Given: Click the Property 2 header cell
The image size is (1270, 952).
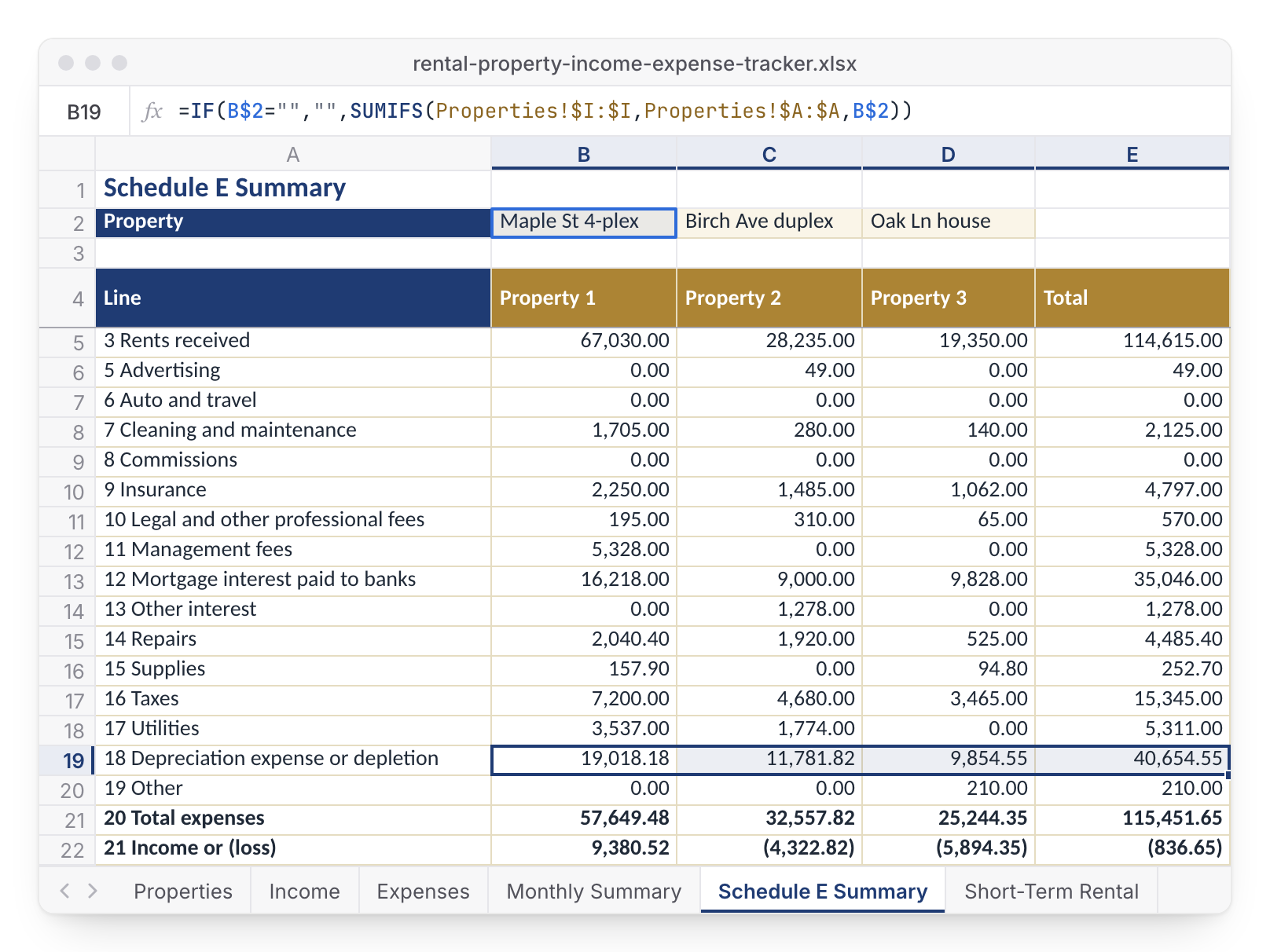Looking at the screenshot, I should click(769, 298).
